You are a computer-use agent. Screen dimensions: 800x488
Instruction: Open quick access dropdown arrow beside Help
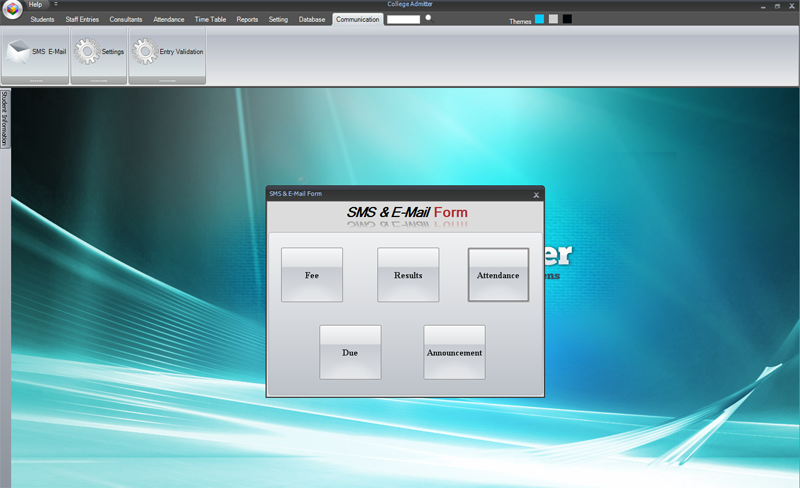(x=56, y=4)
